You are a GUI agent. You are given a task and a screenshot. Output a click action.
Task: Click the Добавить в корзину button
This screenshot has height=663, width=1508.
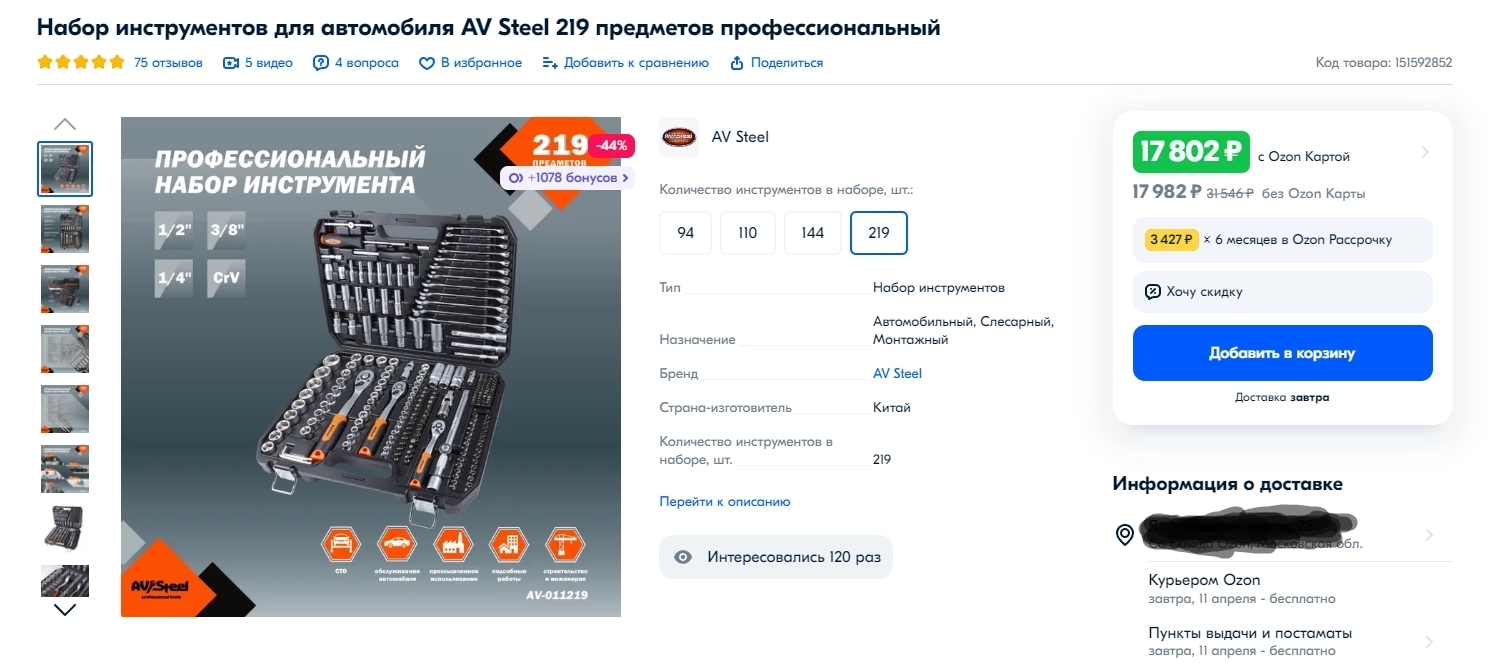click(1282, 353)
